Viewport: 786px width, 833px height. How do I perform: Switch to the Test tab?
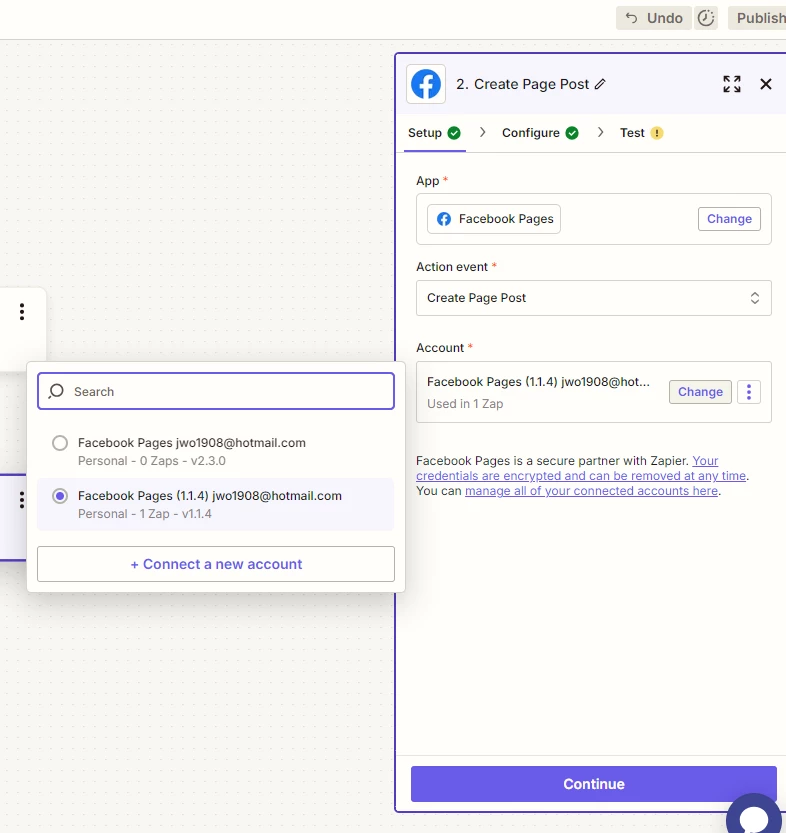click(x=641, y=133)
